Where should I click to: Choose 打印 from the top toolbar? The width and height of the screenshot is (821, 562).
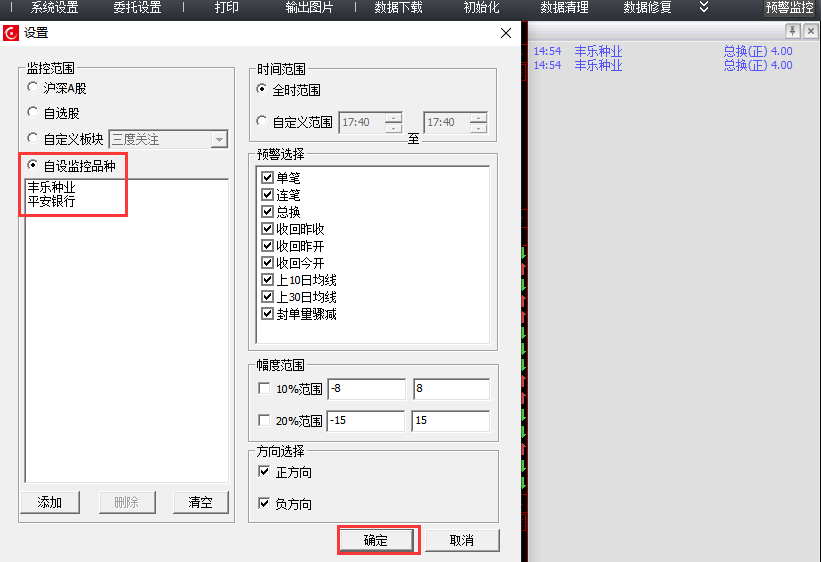point(227,7)
